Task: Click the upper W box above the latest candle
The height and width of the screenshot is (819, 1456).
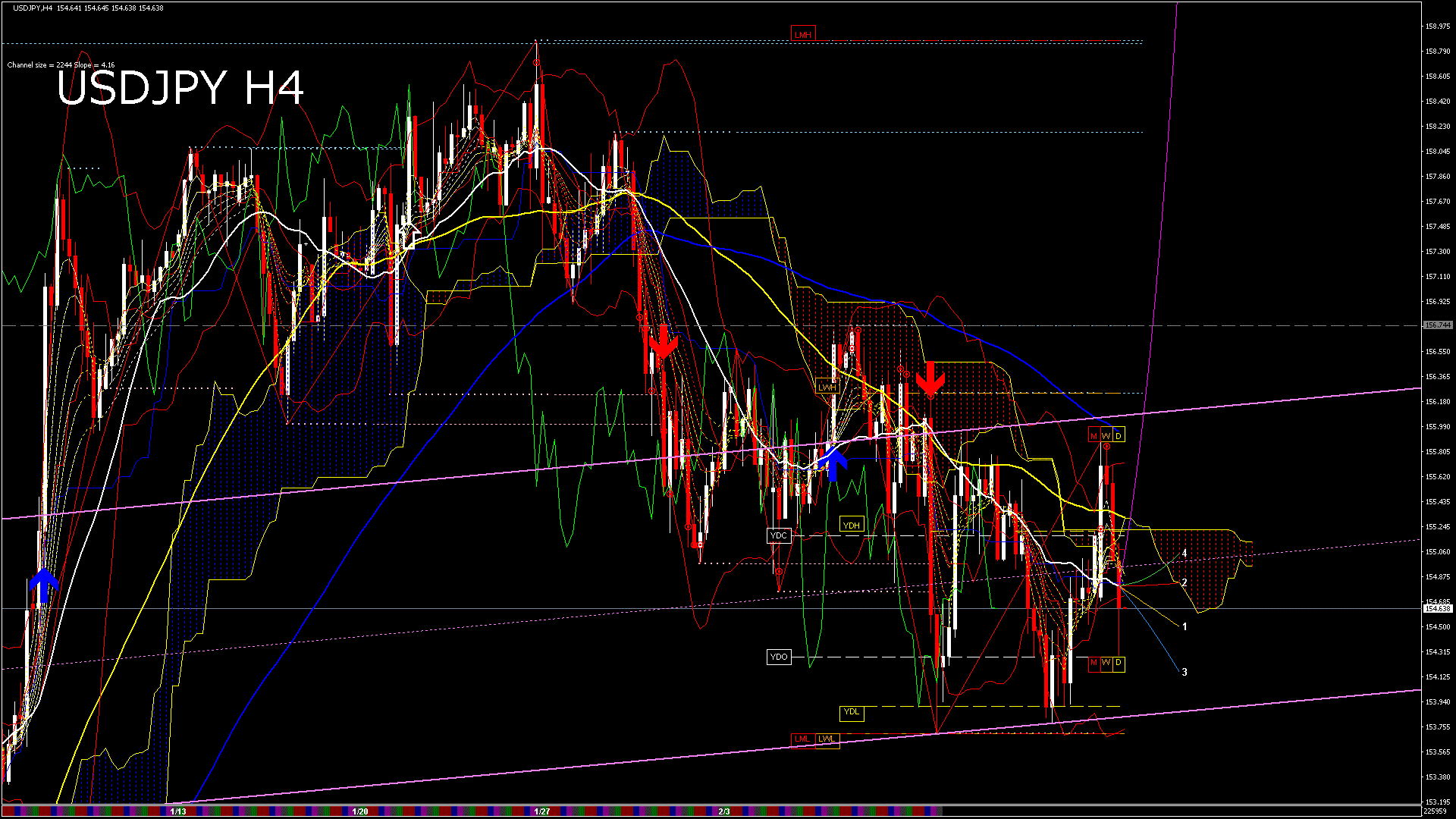Action: tap(1106, 435)
